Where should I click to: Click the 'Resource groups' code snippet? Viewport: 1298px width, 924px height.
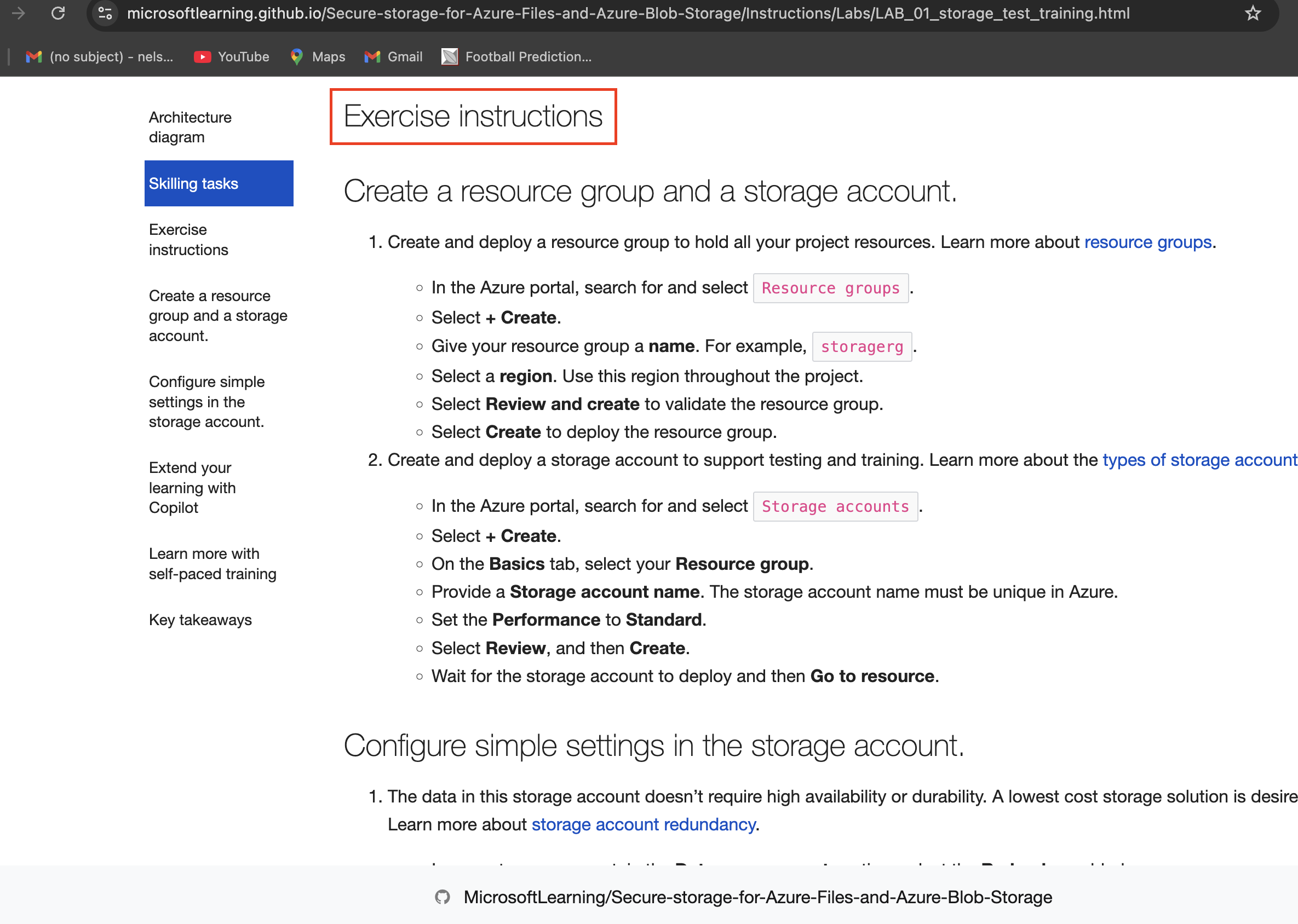pos(831,288)
